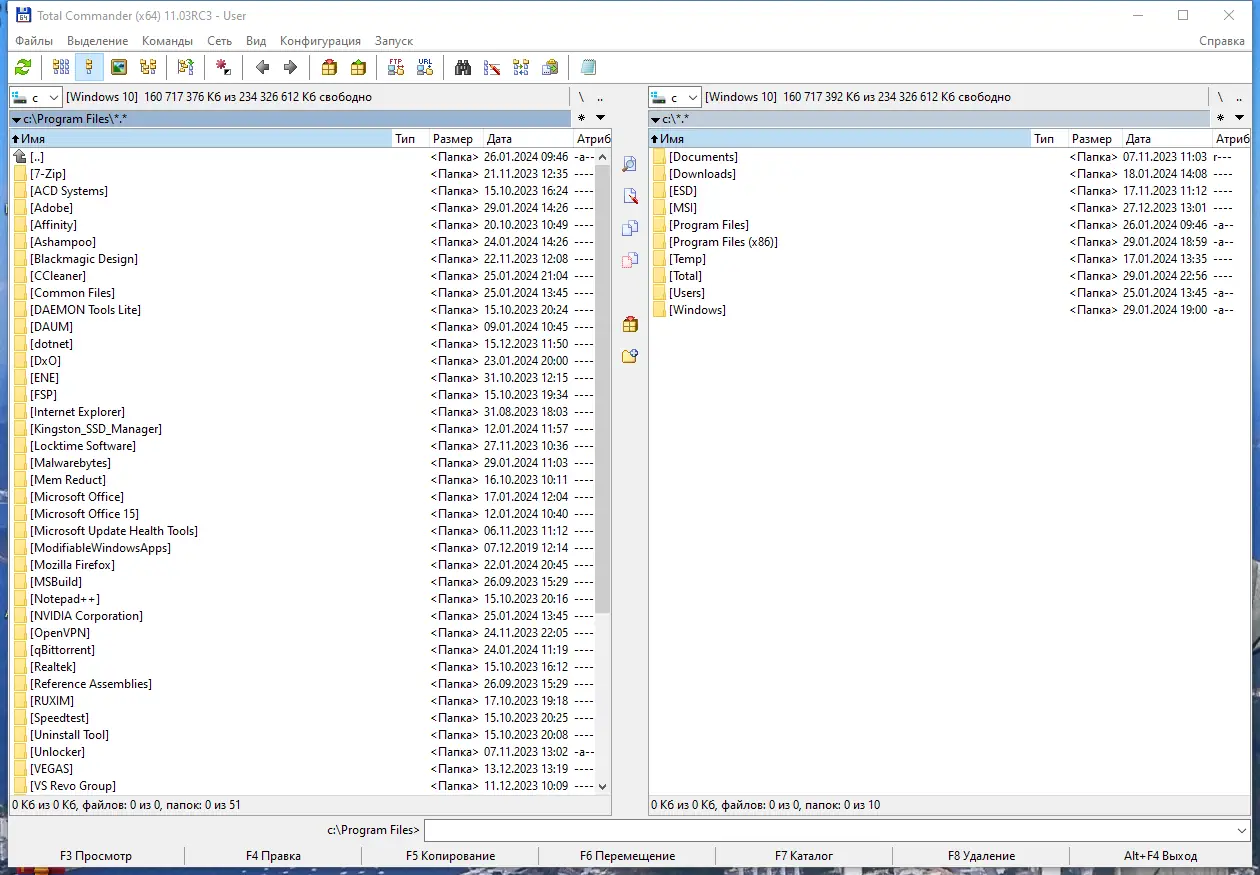This screenshot has height=875, width=1260.
Task: Open the Команды menu
Action: (168, 41)
